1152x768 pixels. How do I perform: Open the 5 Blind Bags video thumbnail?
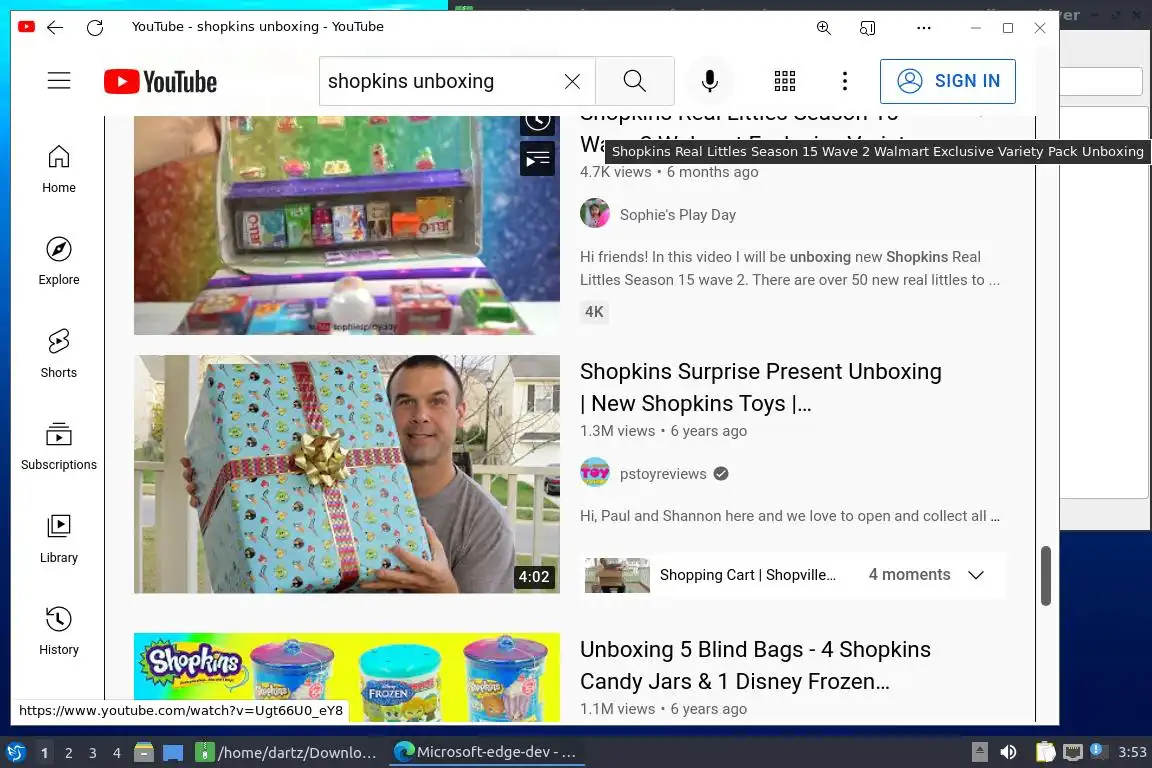(x=347, y=678)
